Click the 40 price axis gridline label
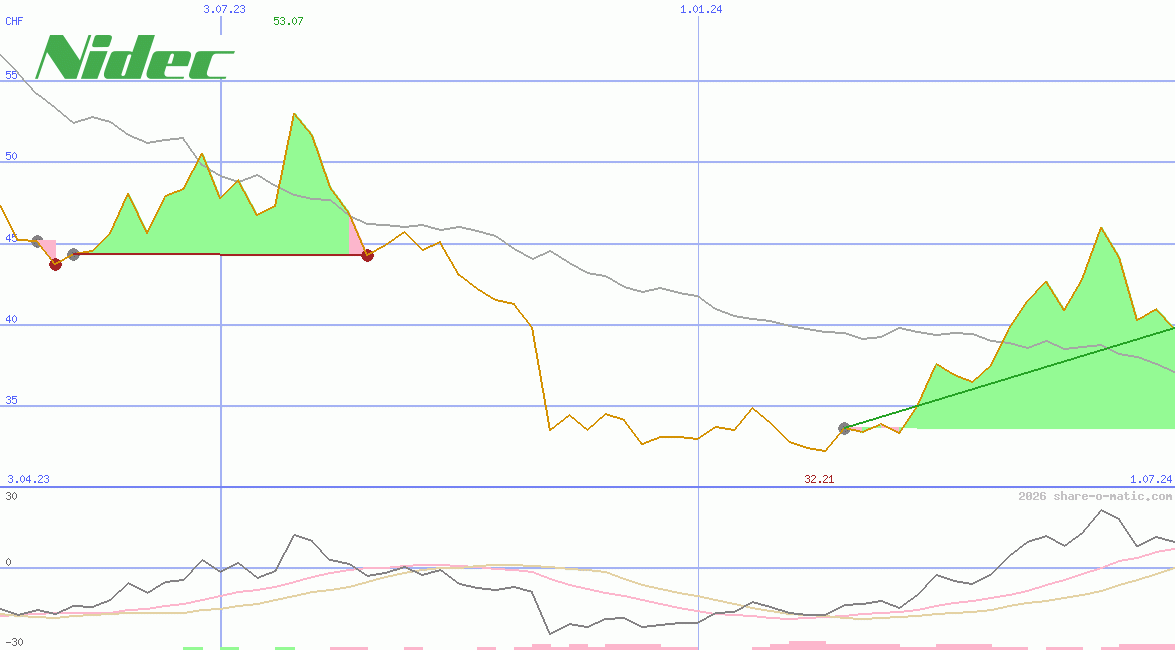The width and height of the screenshot is (1175, 650). (10, 319)
